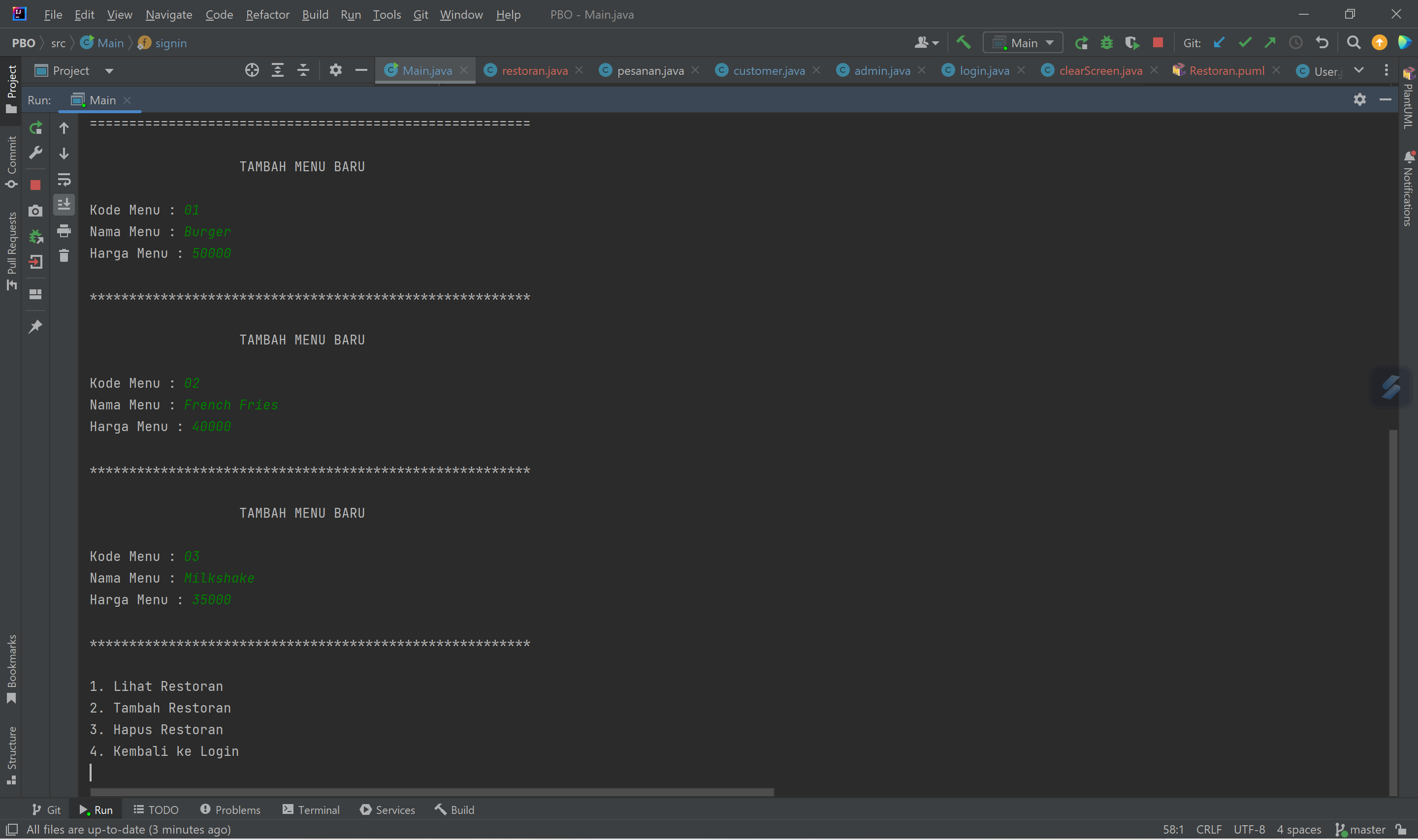
Task: Click the console horizontal scrollbar
Action: tap(431, 792)
